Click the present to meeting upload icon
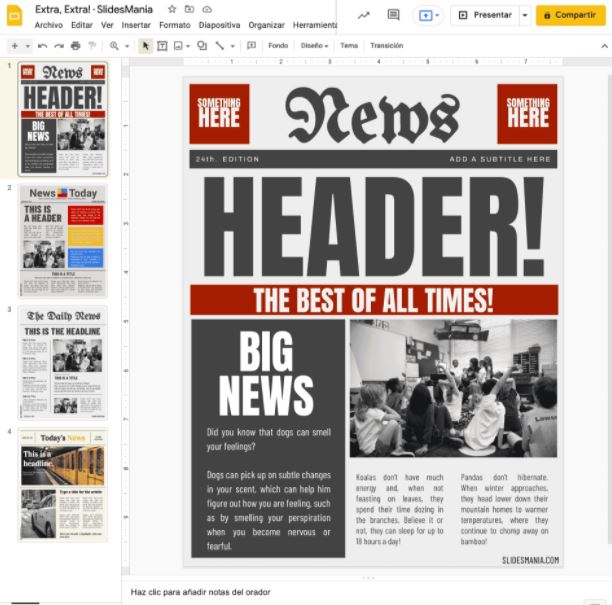The height and width of the screenshot is (605, 612). pyautogui.click(x=425, y=15)
